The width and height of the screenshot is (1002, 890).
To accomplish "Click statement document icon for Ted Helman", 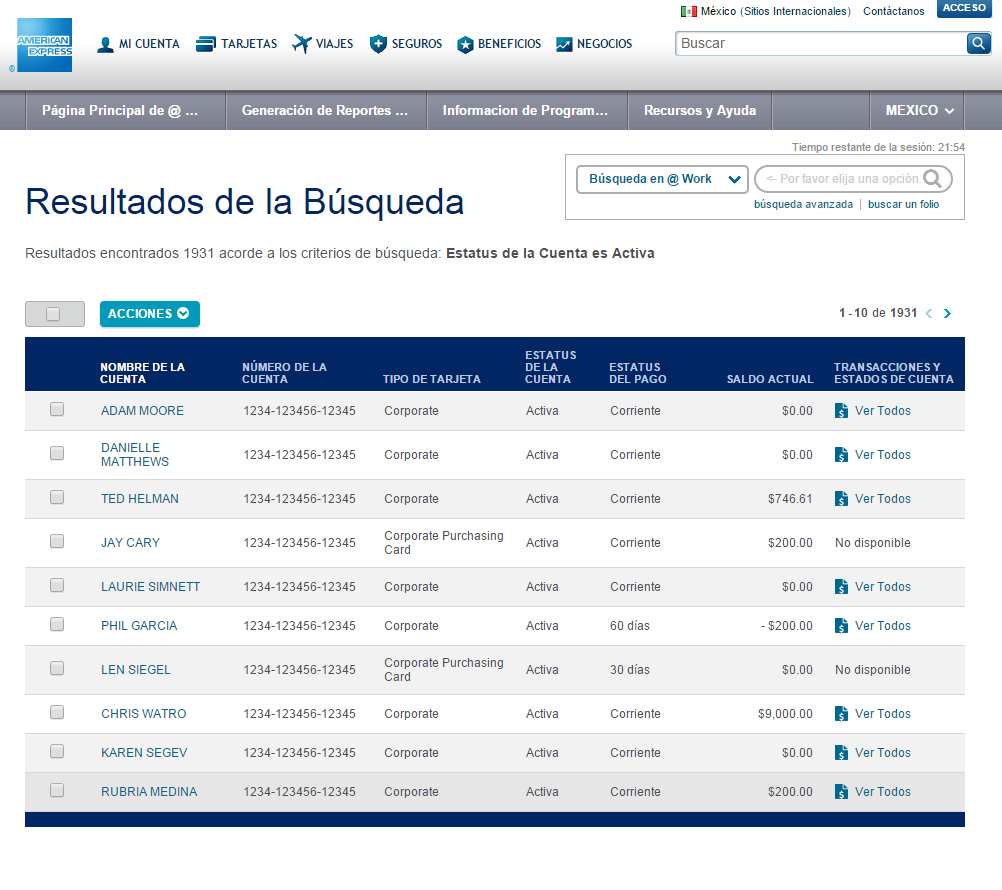I will click(841, 499).
